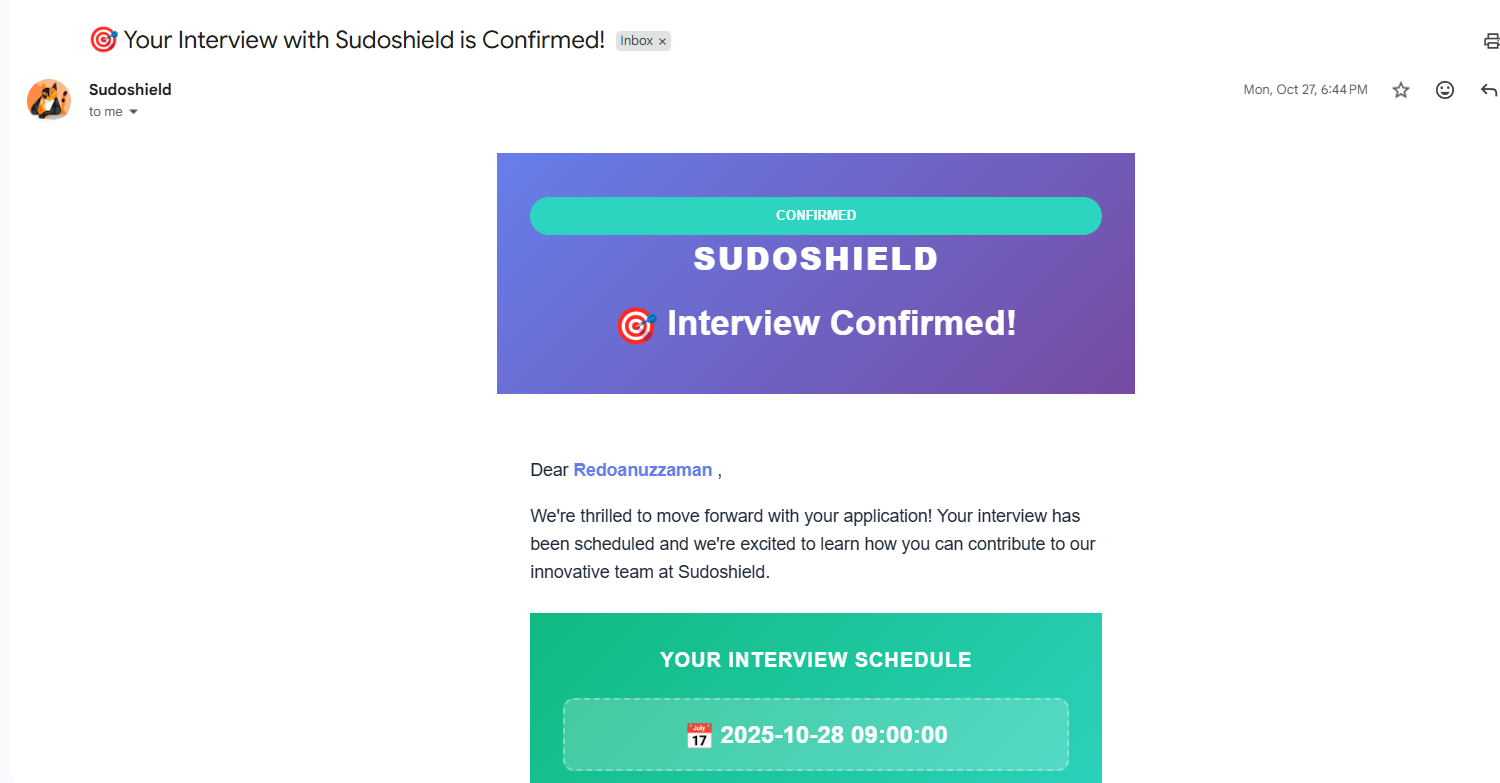Click the YOUR INTERVIEW SCHEDULE heading

[x=815, y=660]
